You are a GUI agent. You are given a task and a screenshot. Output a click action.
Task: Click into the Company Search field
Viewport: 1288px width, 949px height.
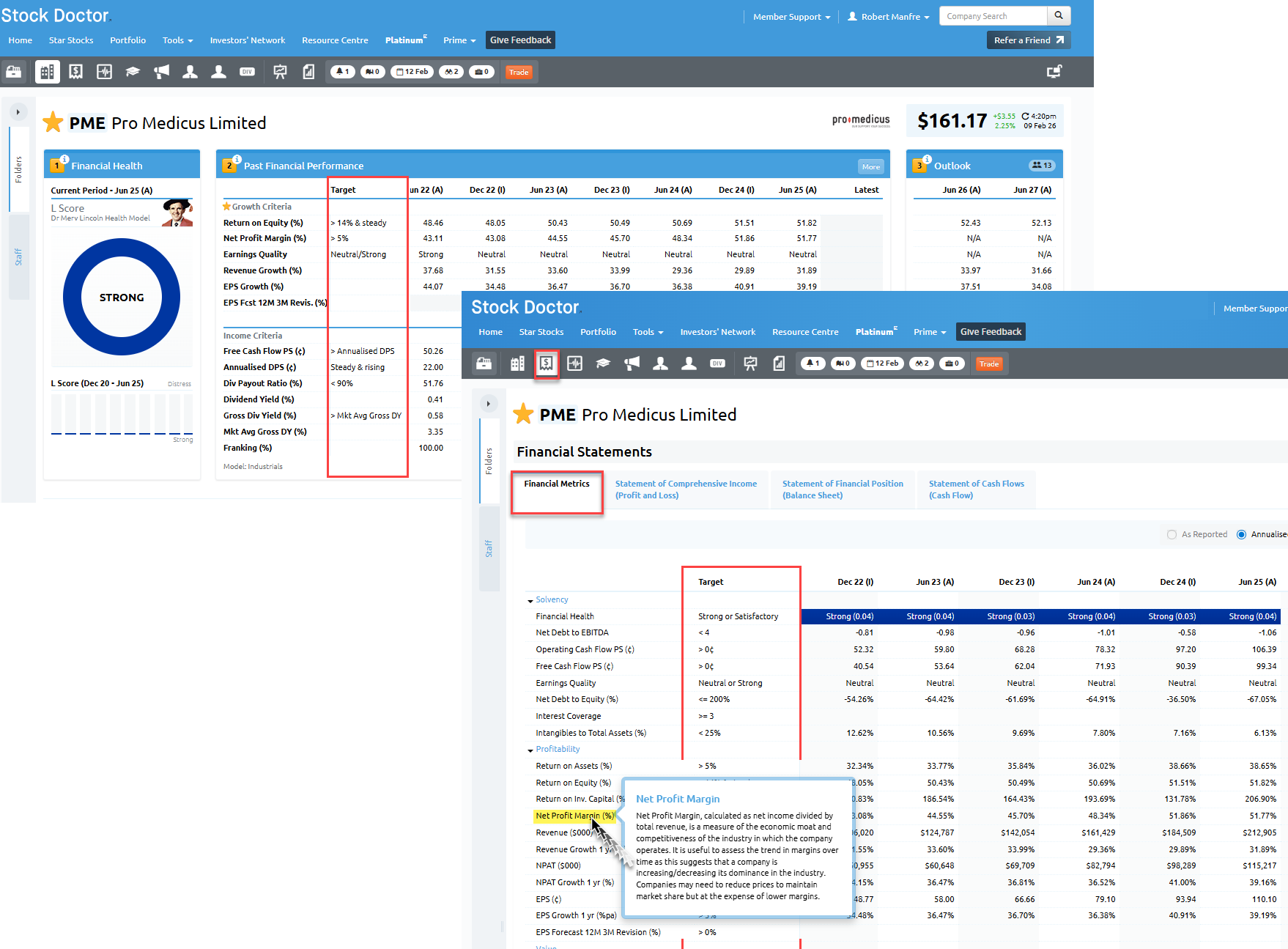pyautogui.click(x=993, y=16)
